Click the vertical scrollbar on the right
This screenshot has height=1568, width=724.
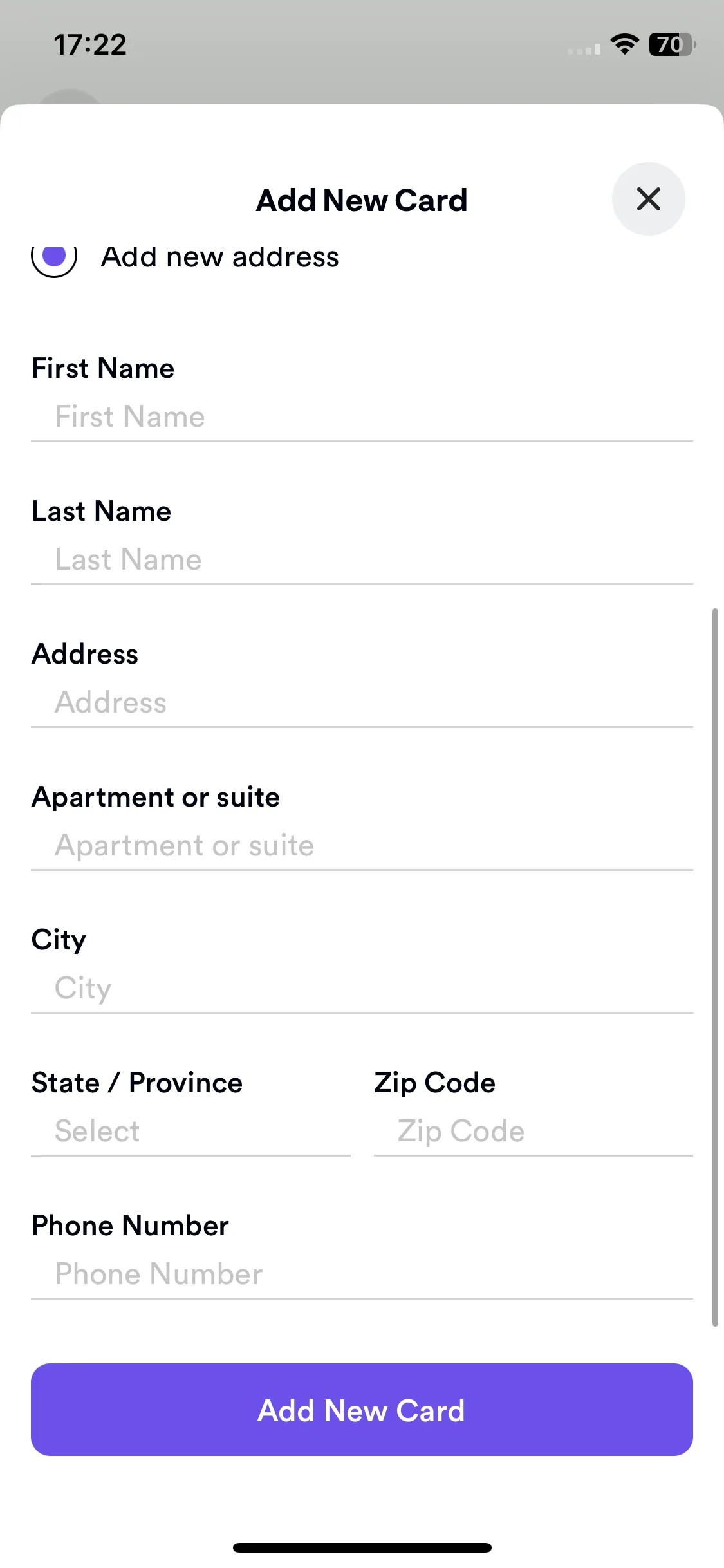(x=715, y=967)
